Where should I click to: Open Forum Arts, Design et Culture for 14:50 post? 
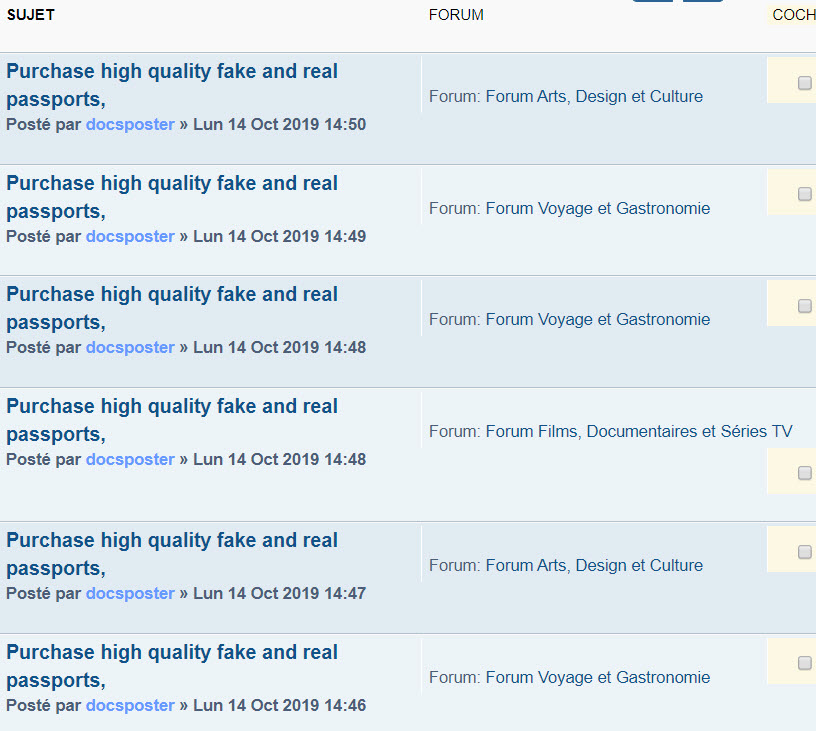[x=594, y=96]
